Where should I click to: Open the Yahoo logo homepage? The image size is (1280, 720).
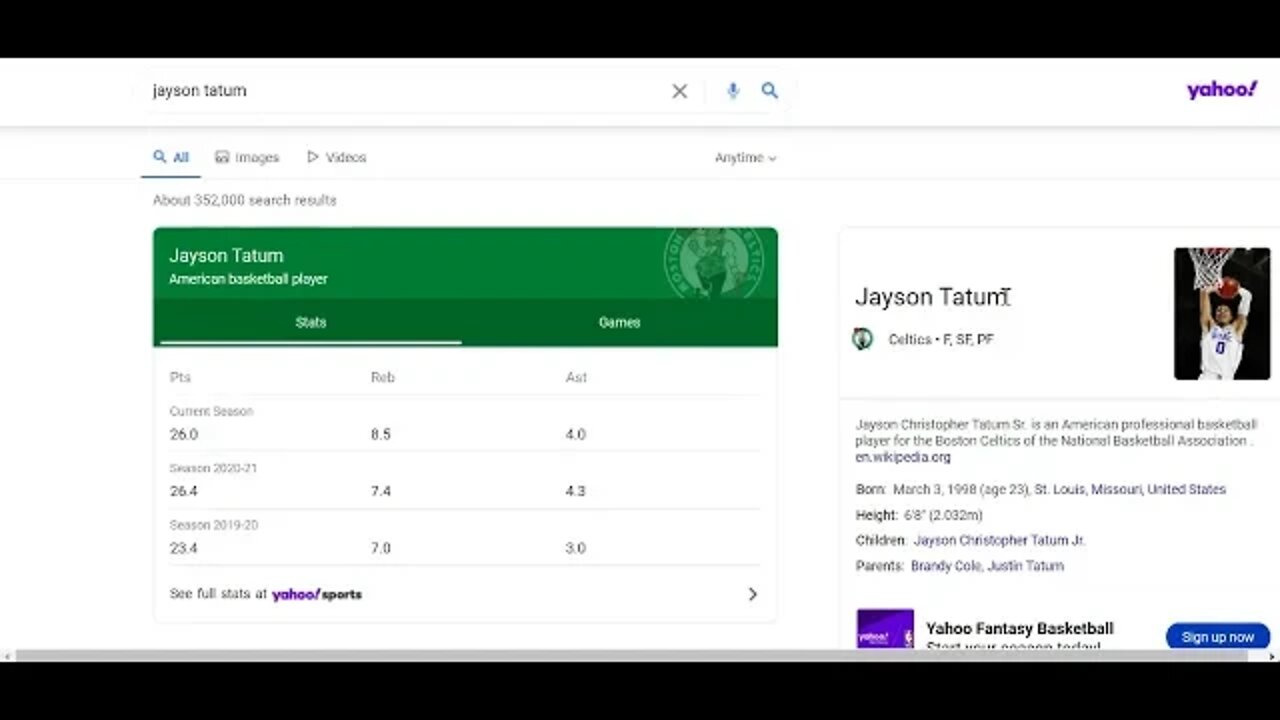click(1222, 90)
